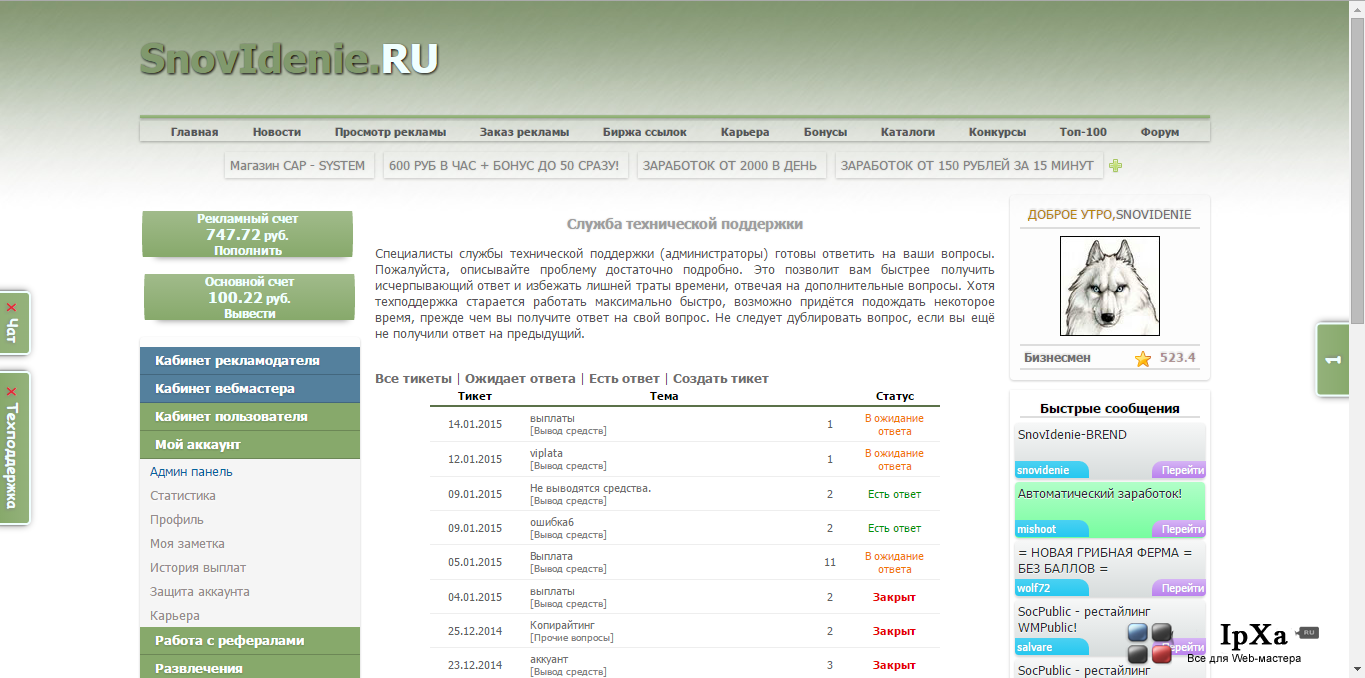Open Конкурсы menu item
This screenshot has width=1365, height=678.
(x=997, y=132)
